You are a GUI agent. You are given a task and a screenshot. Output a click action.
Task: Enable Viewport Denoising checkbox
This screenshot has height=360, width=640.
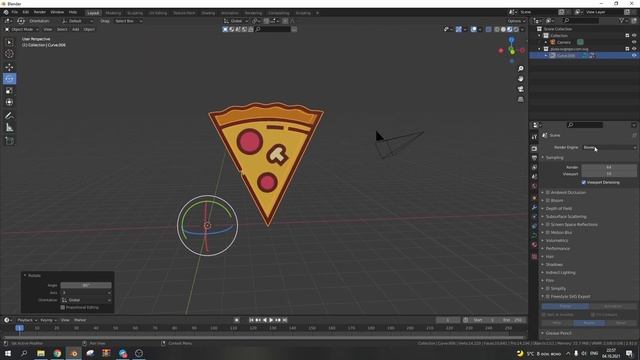[x=584, y=182]
